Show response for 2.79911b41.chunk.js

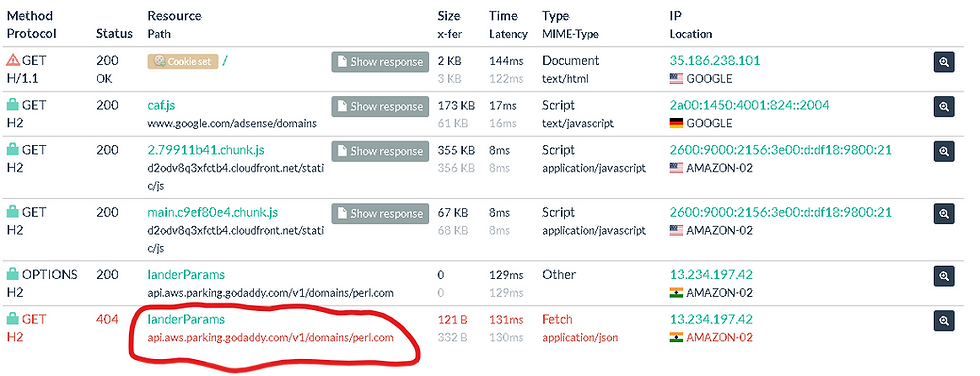[x=380, y=151]
